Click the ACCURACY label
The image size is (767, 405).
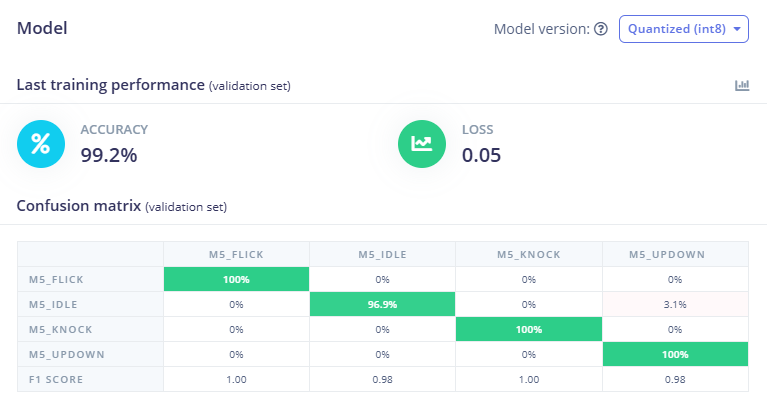114,130
